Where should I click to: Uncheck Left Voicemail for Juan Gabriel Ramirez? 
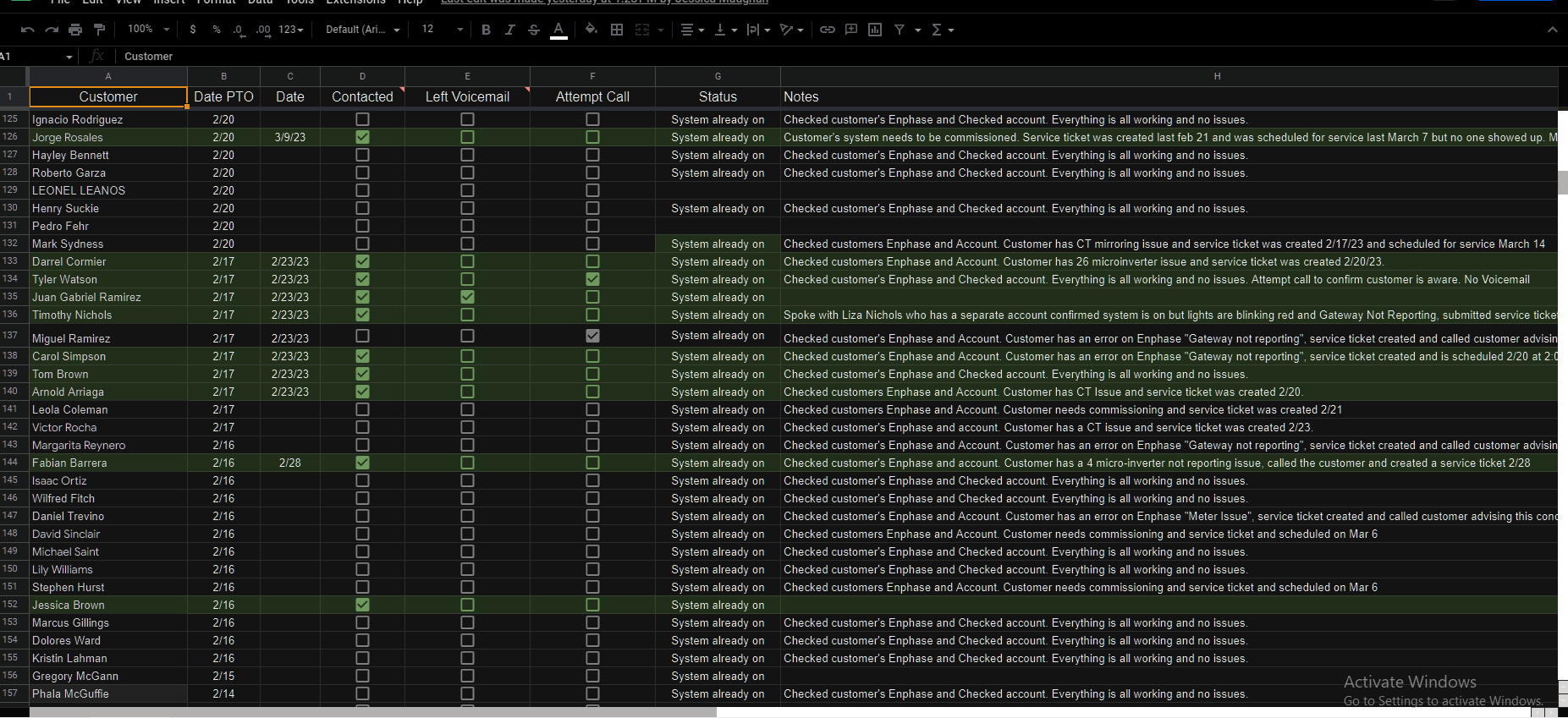pyautogui.click(x=467, y=297)
